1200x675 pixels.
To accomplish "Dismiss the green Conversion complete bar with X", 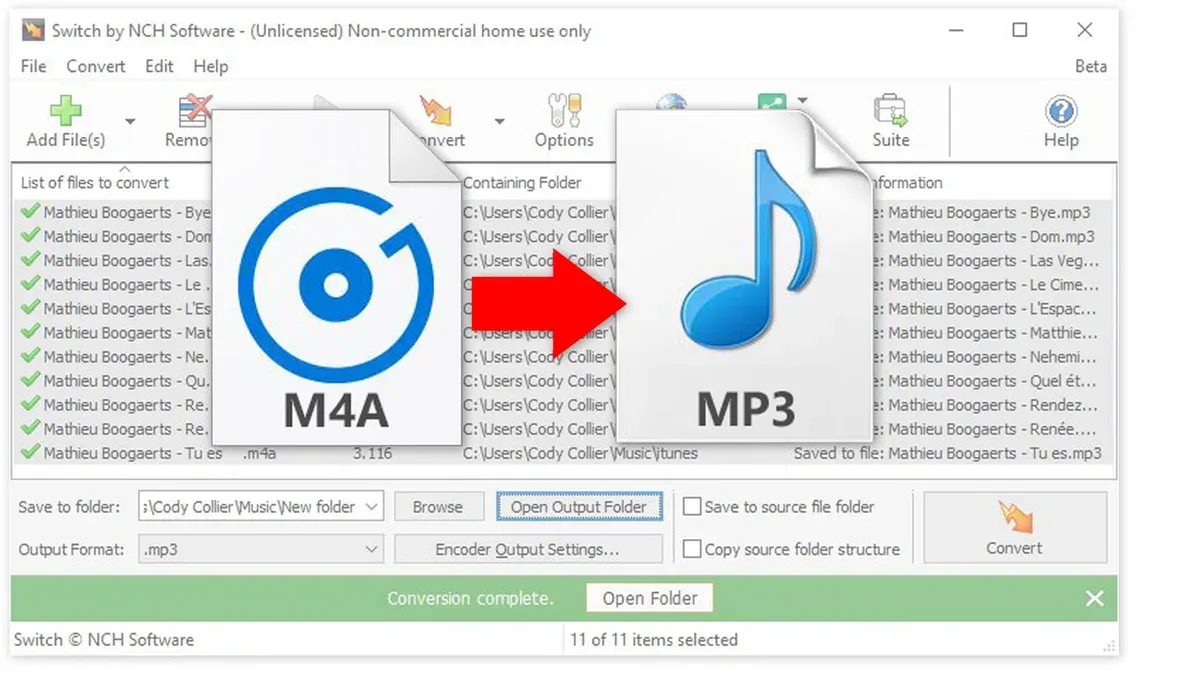I will (1095, 598).
